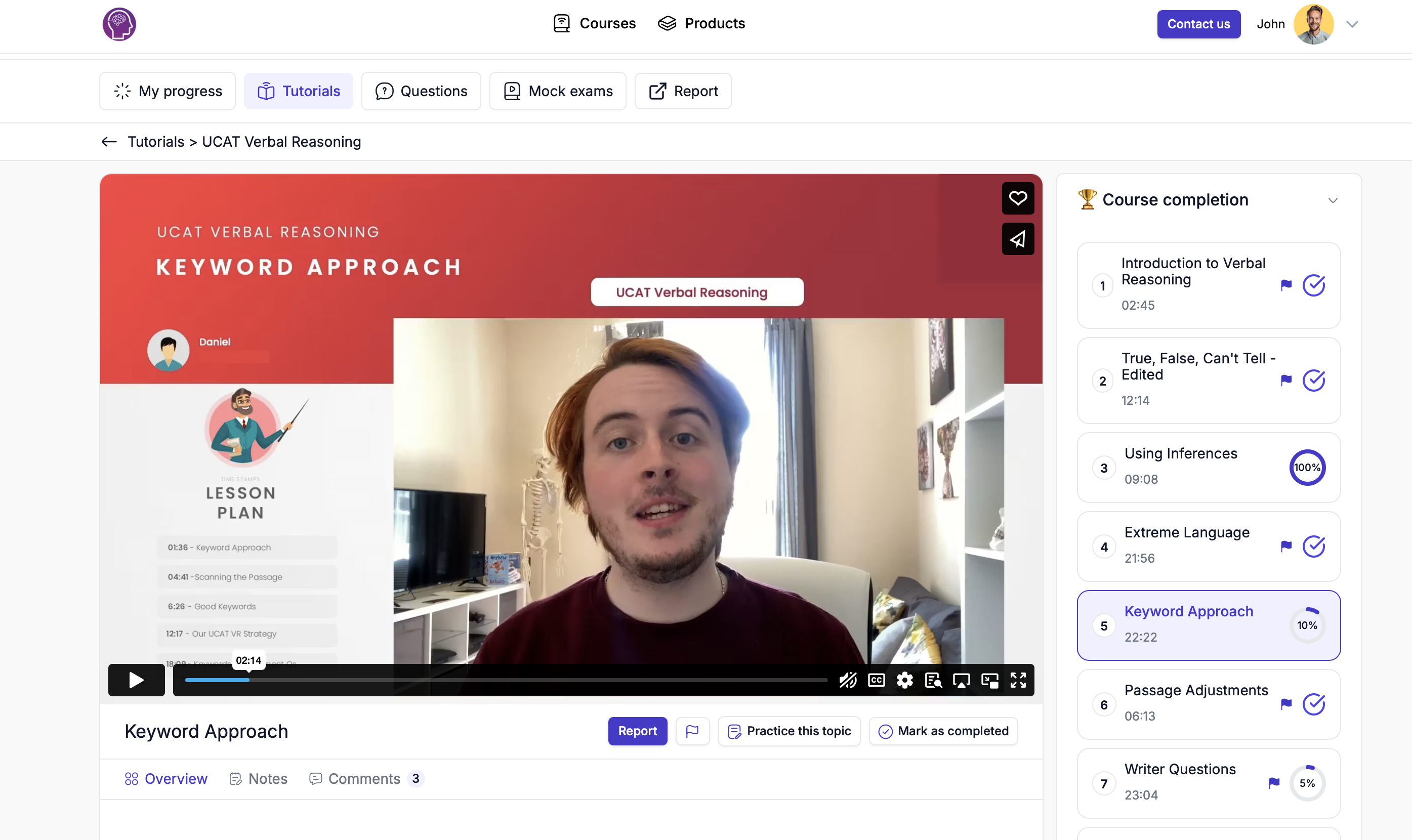Image resolution: width=1412 pixels, height=840 pixels.
Task: Play the Keyword Approach video
Action: coord(136,680)
